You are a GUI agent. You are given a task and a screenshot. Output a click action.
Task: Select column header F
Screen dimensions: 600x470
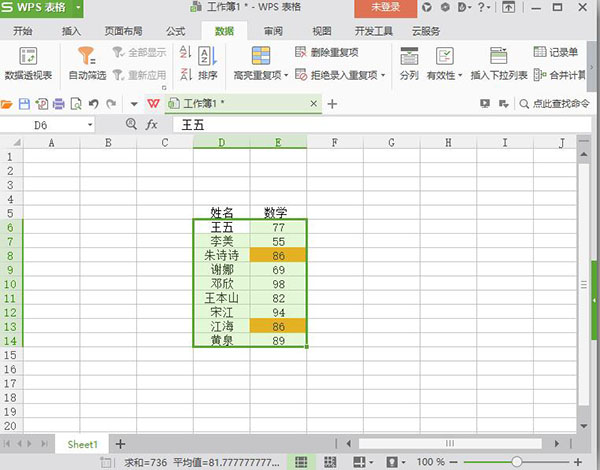(x=334, y=143)
